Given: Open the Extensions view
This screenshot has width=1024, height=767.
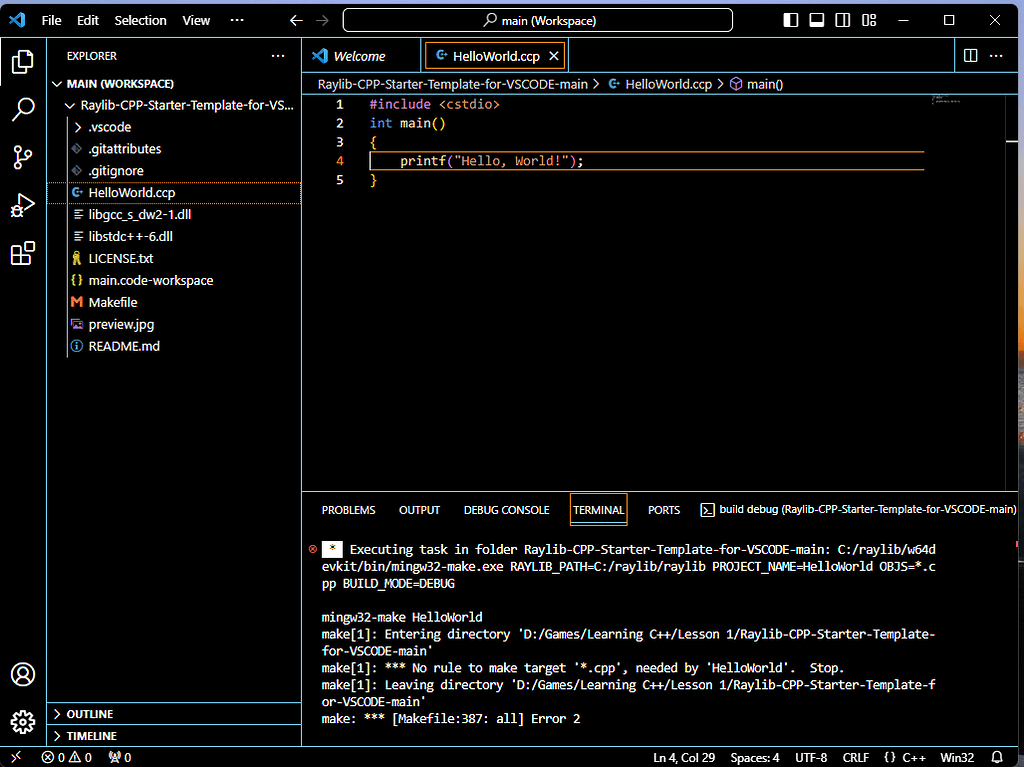Looking at the screenshot, I should pos(22,254).
